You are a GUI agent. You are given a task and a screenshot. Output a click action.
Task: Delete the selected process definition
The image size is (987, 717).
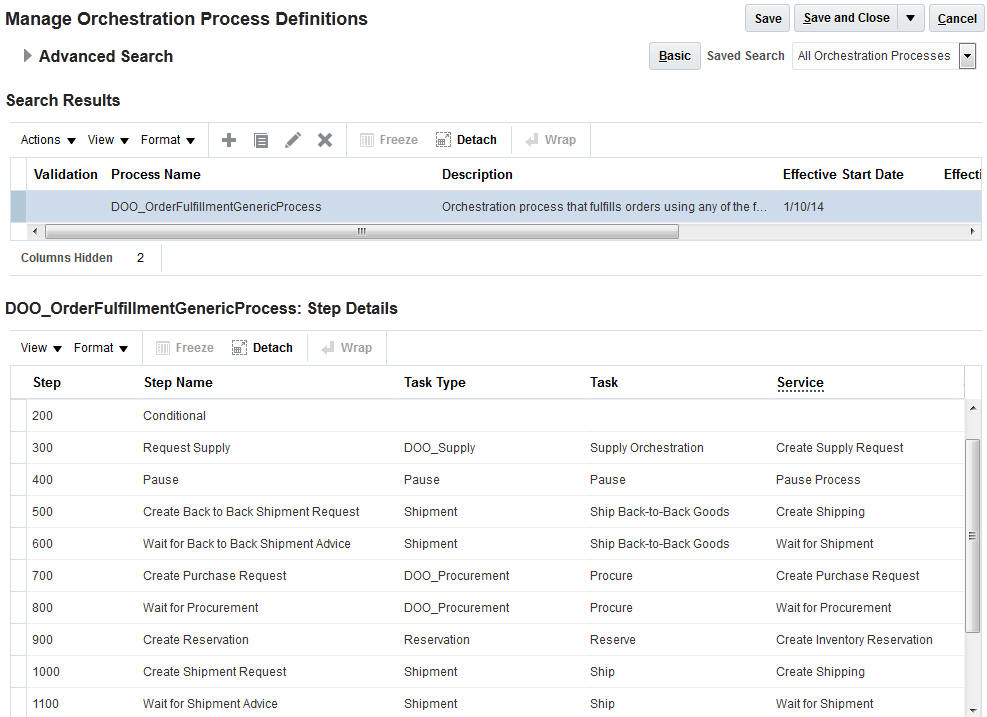pos(324,140)
